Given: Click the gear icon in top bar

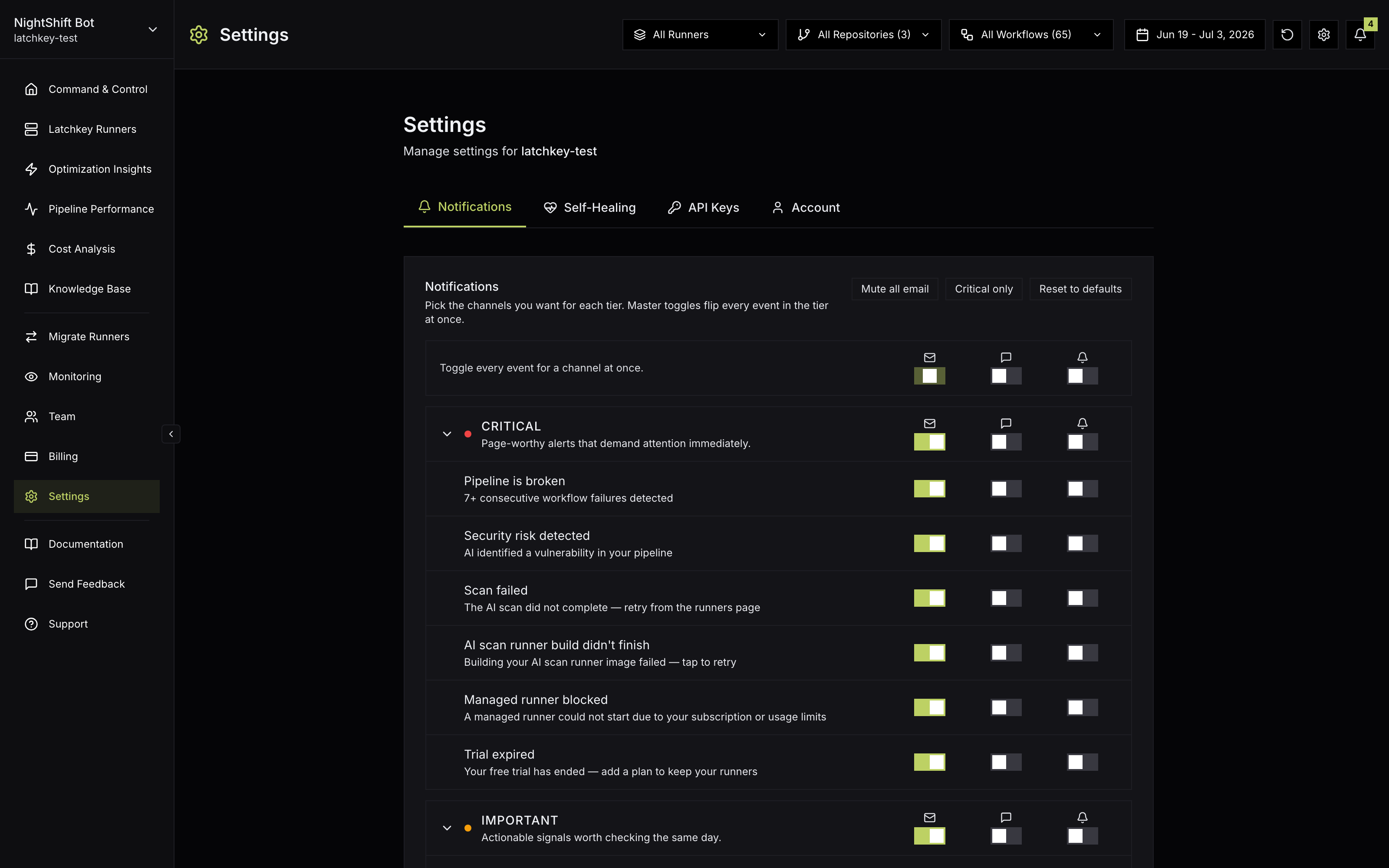Looking at the screenshot, I should pyautogui.click(x=1323, y=34).
